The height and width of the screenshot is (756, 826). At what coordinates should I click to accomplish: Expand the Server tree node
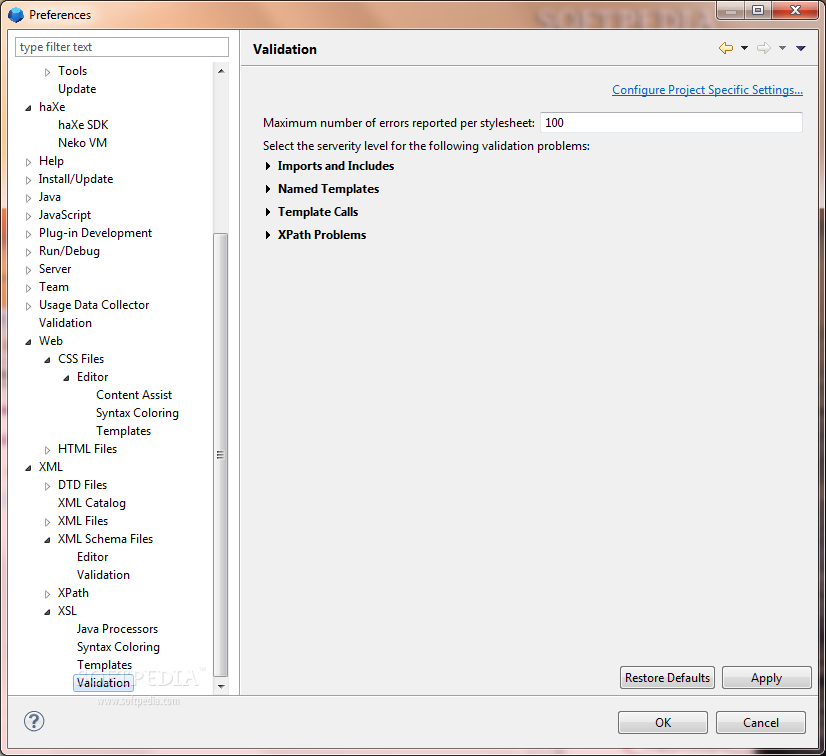click(28, 270)
